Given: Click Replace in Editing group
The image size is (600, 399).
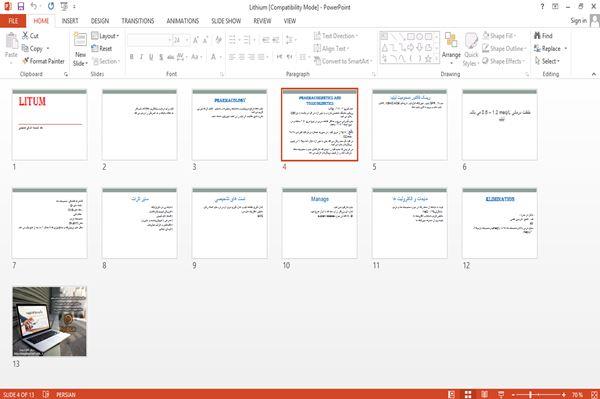Looking at the screenshot, I should click(548, 49).
